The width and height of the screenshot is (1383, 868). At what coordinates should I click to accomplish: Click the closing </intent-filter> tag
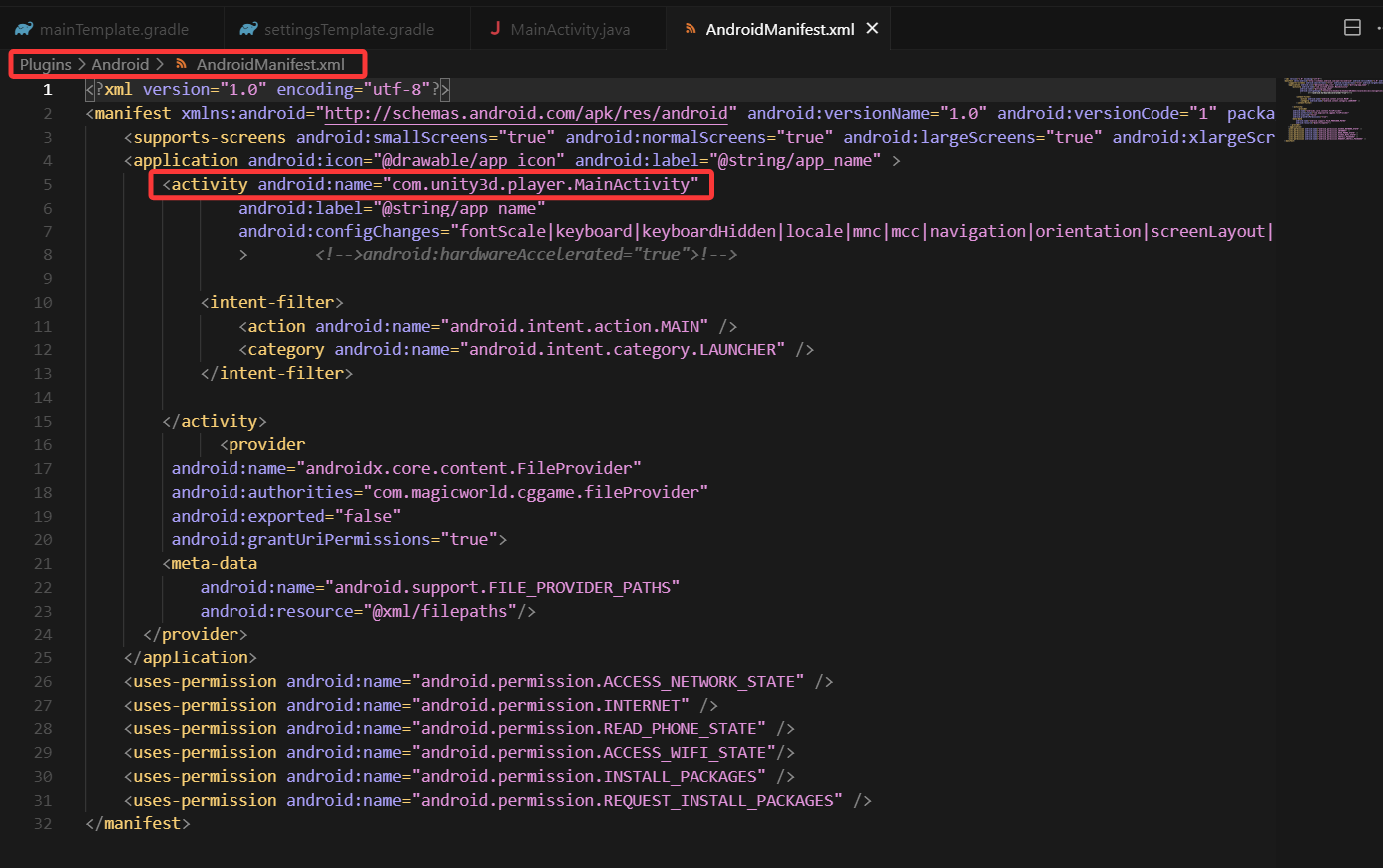tap(276, 373)
